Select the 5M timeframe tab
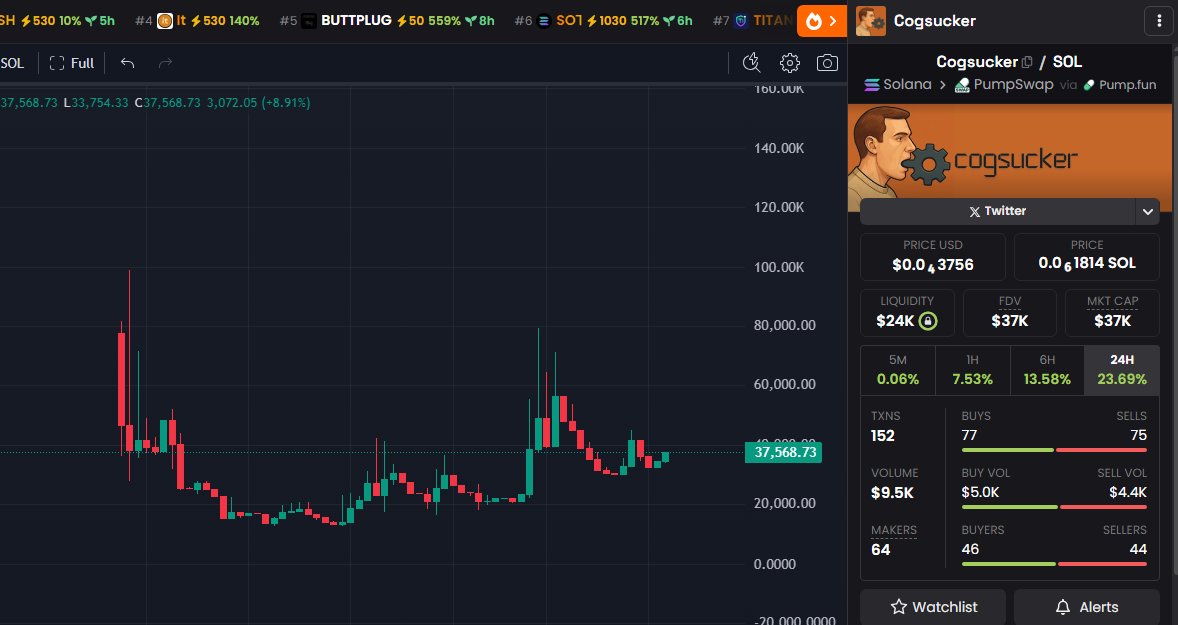Image resolution: width=1178 pixels, height=625 pixels. pyautogui.click(x=898, y=370)
